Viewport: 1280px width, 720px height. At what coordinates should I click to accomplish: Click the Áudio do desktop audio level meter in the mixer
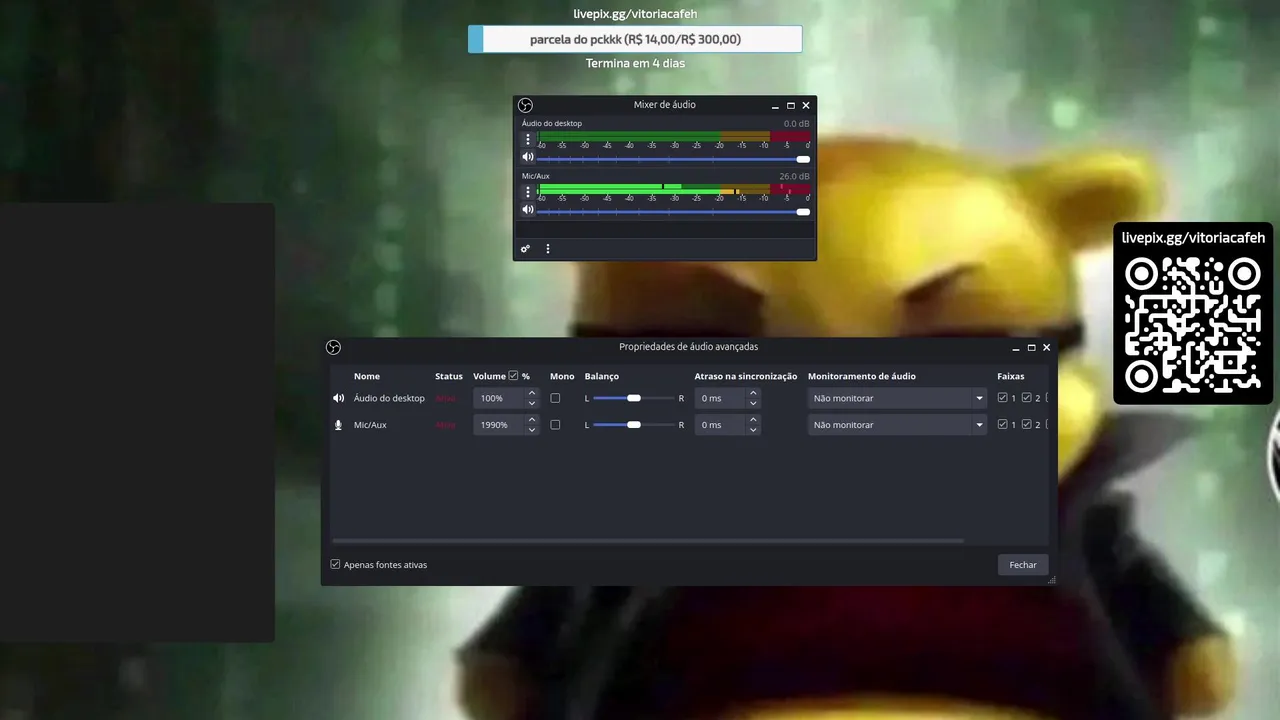coord(673,136)
